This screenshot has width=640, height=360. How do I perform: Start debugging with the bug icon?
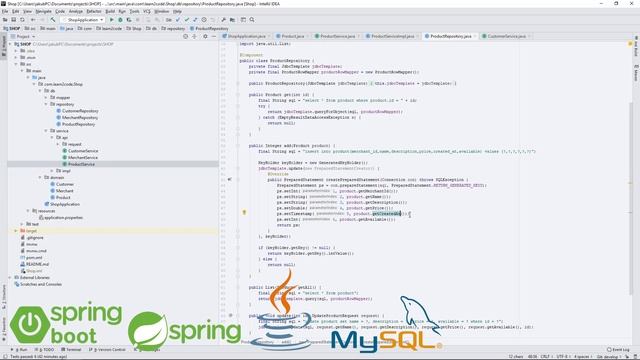click(120, 20)
